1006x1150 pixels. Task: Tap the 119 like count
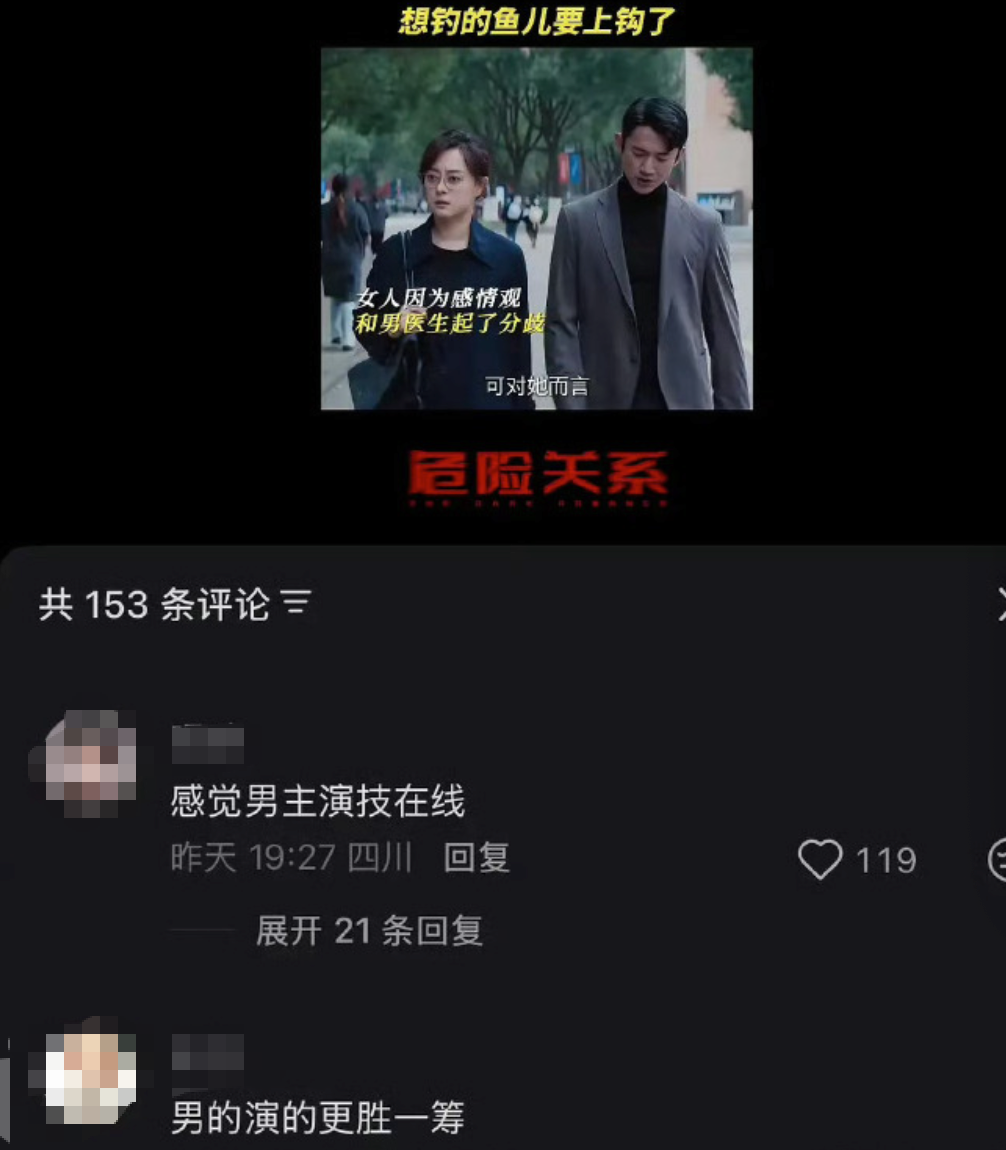(886, 860)
